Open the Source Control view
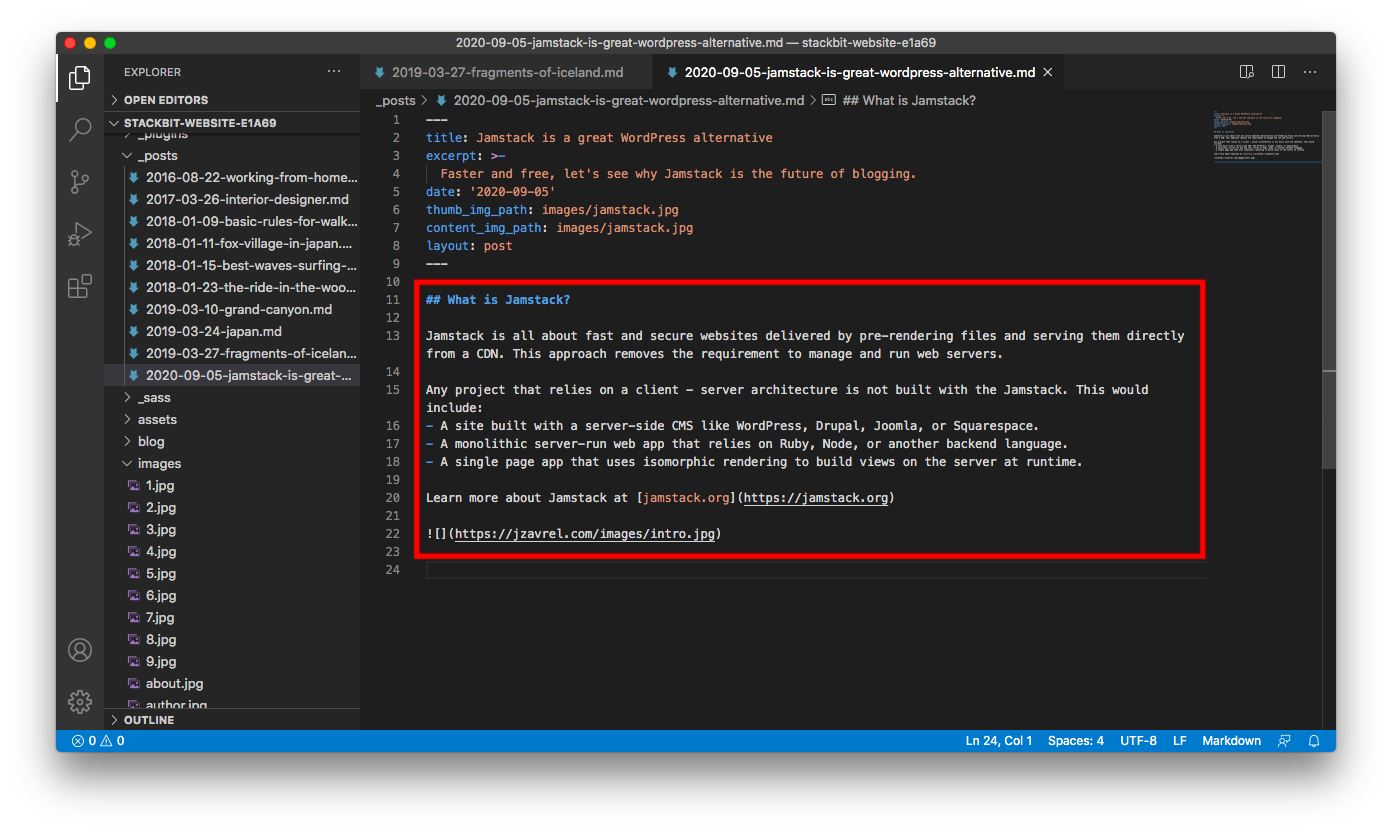Image resolution: width=1392 pixels, height=832 pixels. tap(80, 181)
